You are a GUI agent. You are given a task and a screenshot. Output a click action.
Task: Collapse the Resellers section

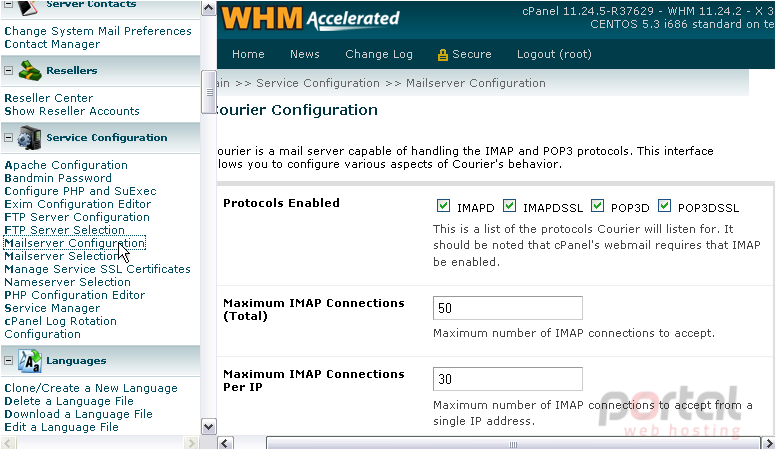pyautogui.click(x=8, y=70)
